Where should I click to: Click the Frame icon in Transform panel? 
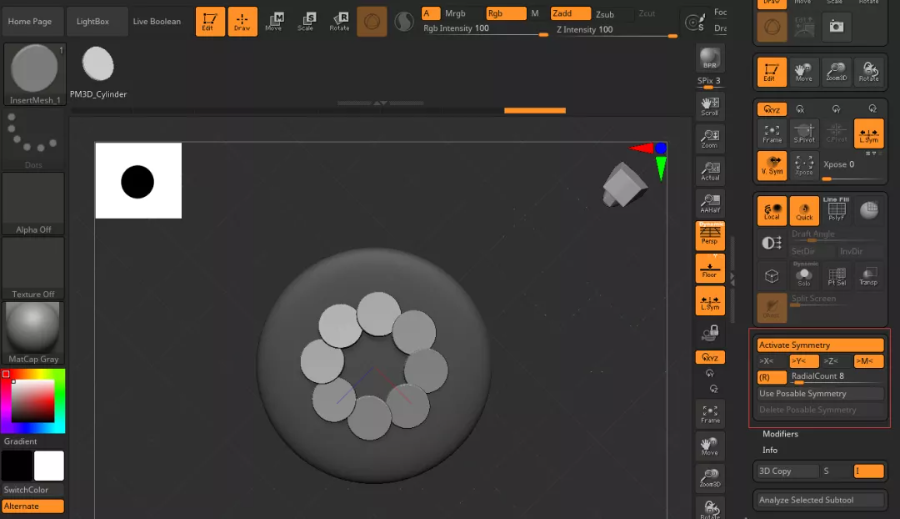tap(772, 133)
